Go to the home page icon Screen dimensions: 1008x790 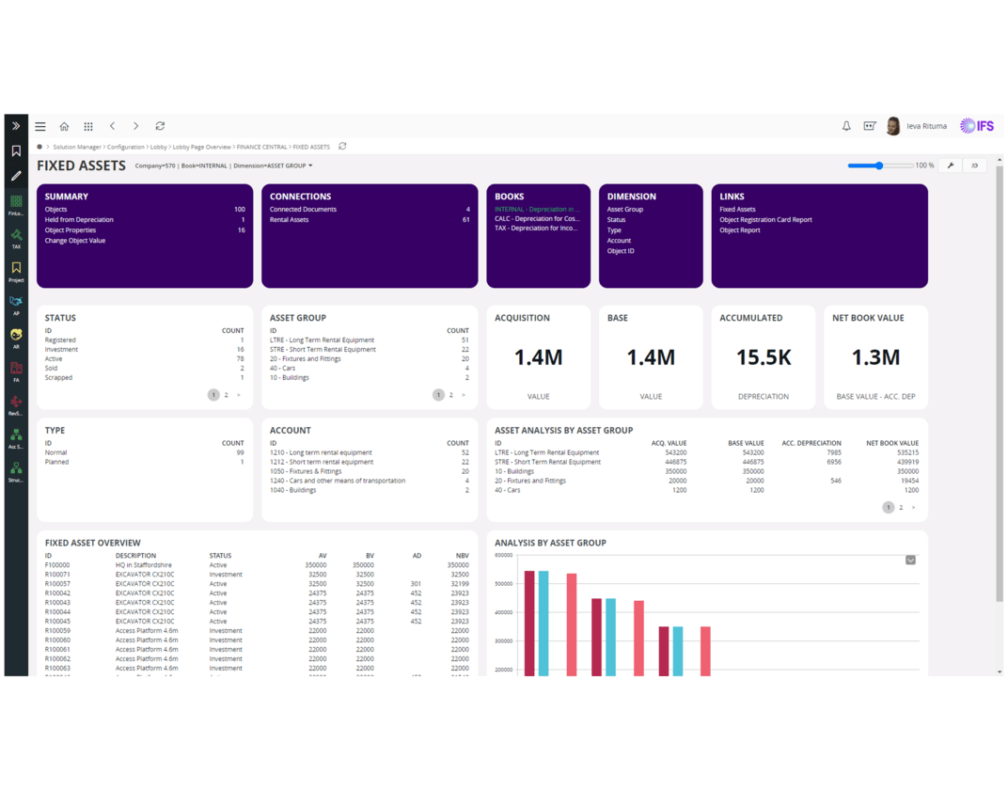click(x=64, y=126)
